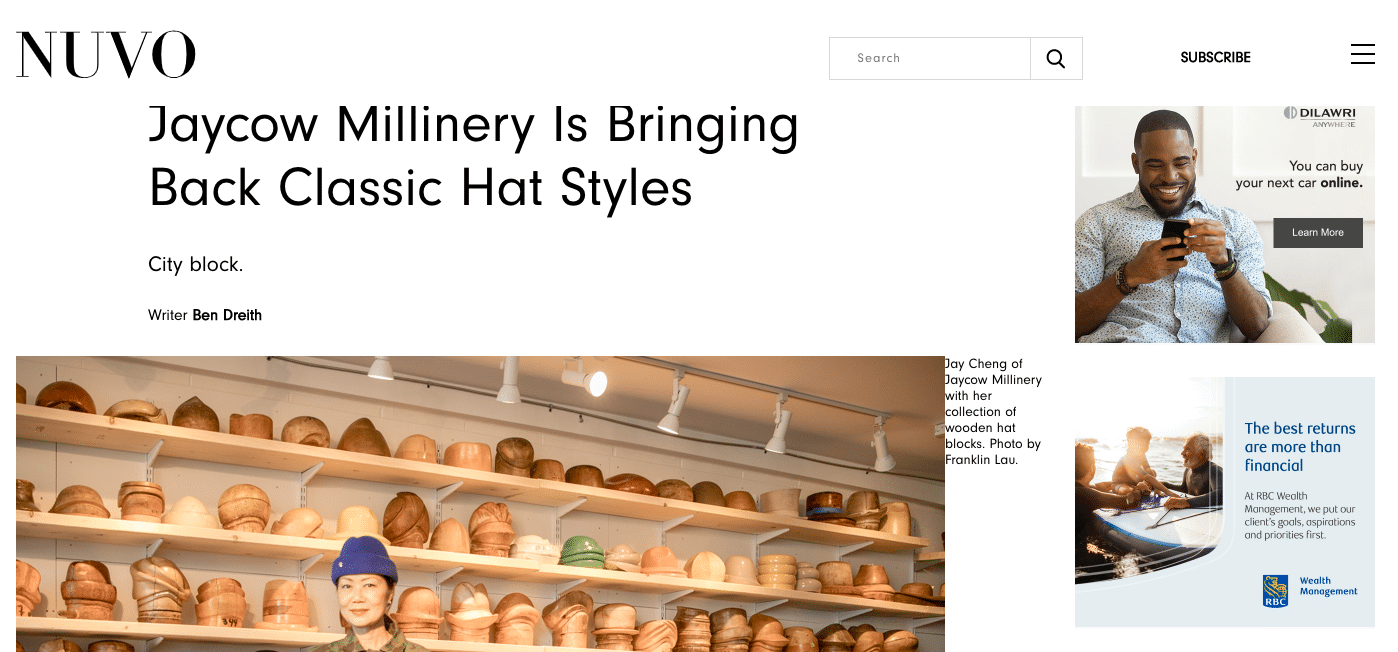This screenshot has height=652, width=1398.
Task: Click the RBC Wealth Management logo
Action: [1309, 590]
